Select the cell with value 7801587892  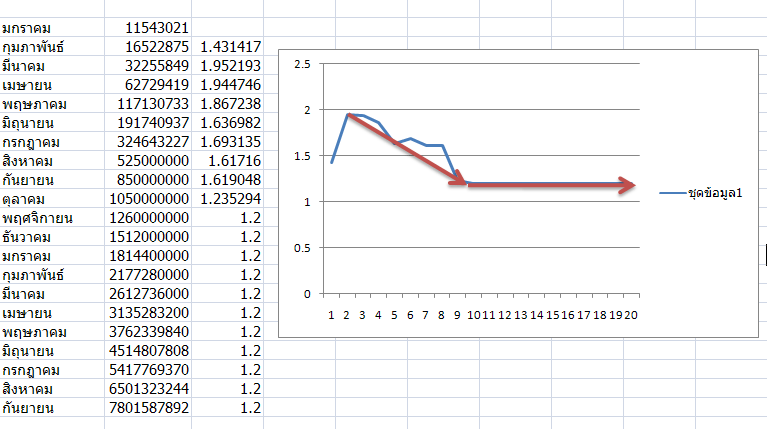(148, 408)
